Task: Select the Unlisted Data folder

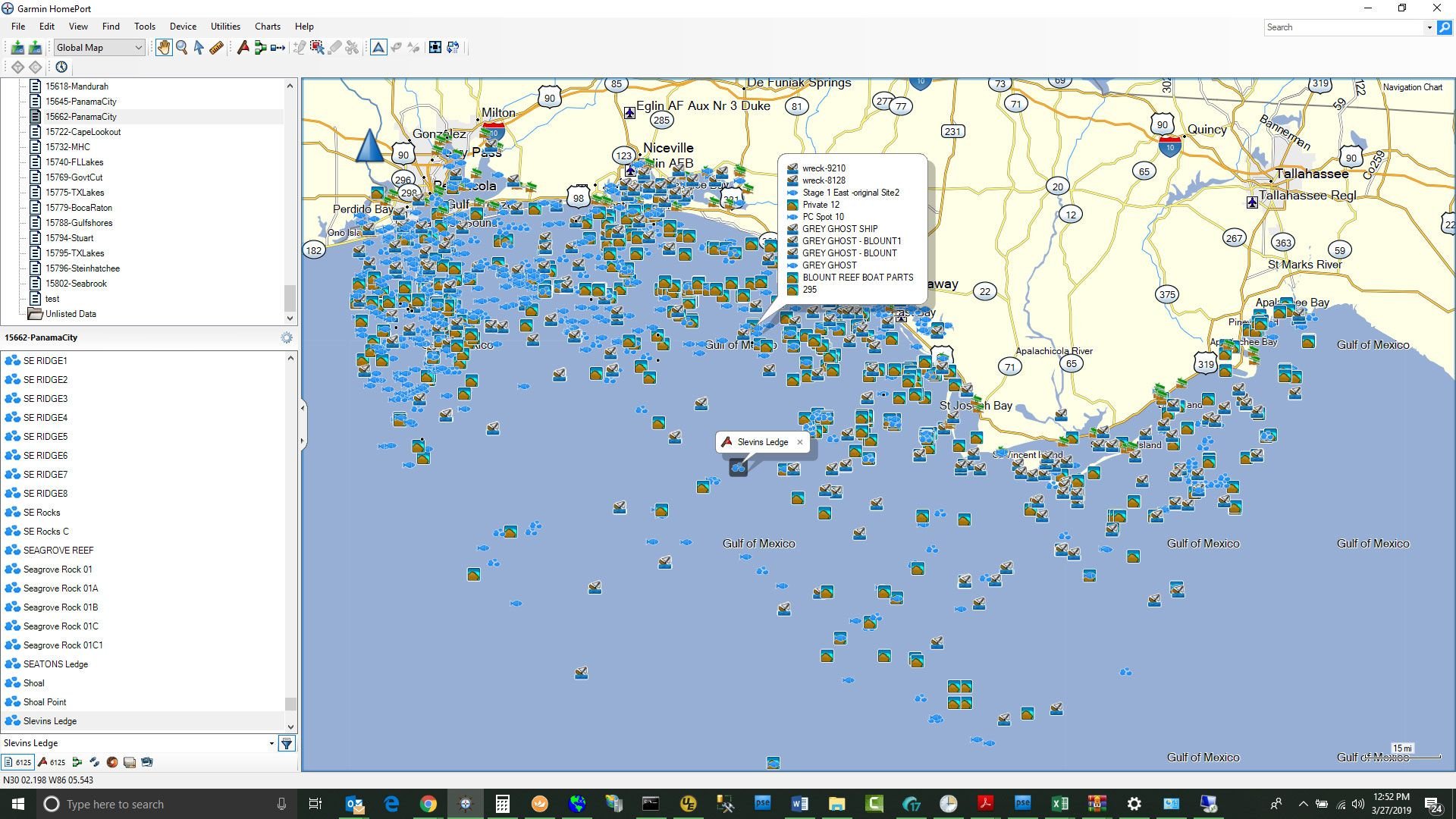Action: pyautogui.click(x=70, y=314)
